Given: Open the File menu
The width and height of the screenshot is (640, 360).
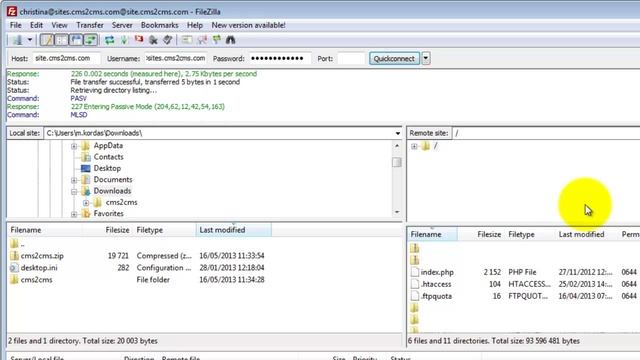Looking at the screenshot, I should 16,25.
